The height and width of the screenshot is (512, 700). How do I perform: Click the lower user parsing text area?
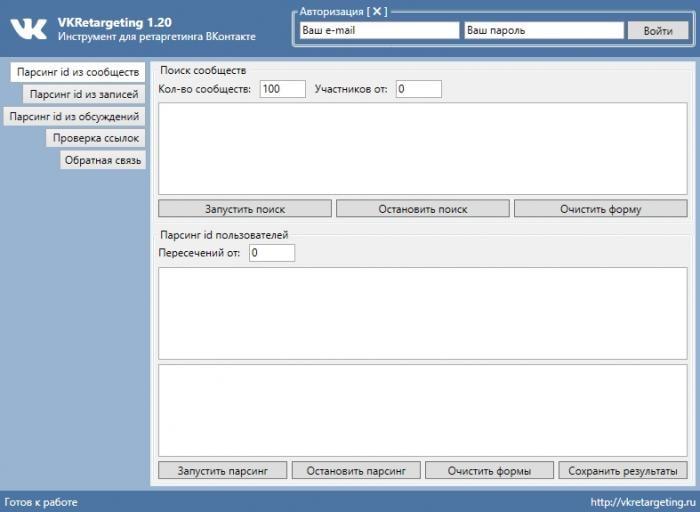[423, 411]
